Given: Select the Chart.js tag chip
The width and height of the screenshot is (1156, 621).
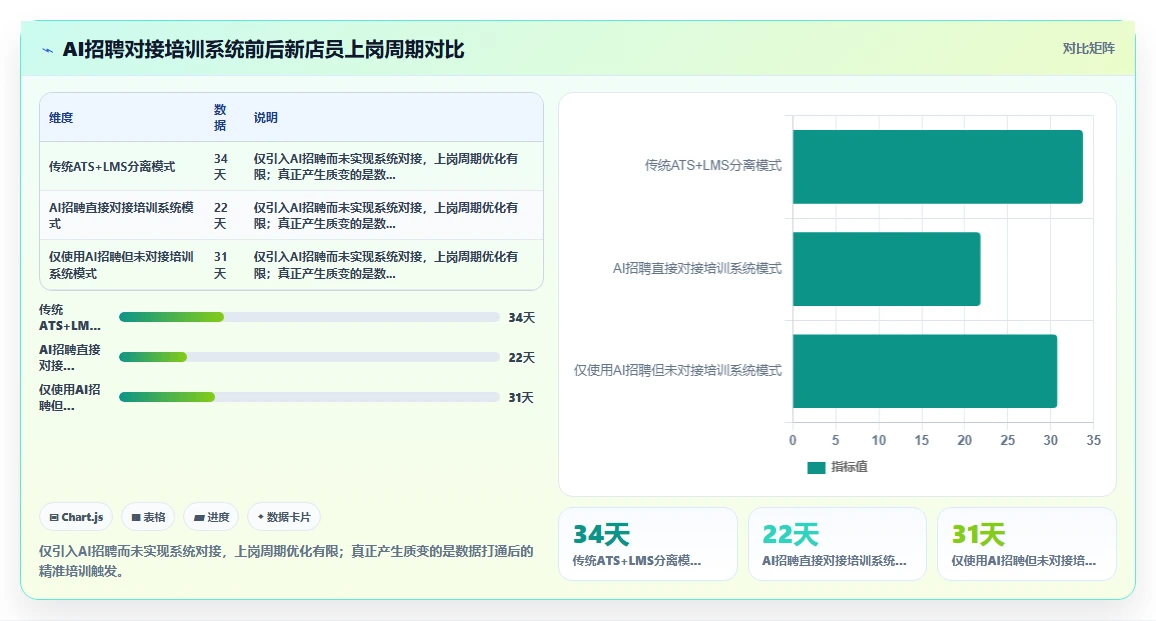Looking at the screenshot, I should click(x=76, y=517).
